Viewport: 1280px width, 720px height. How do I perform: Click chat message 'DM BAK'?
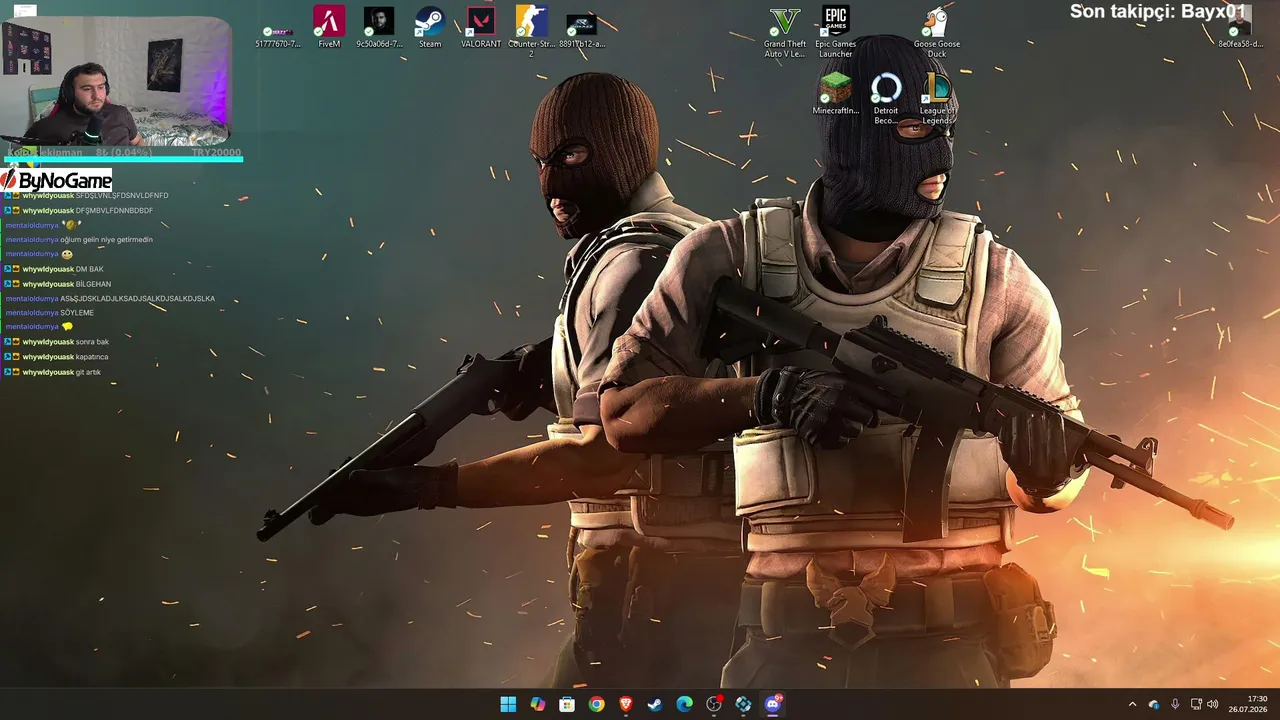90,269
